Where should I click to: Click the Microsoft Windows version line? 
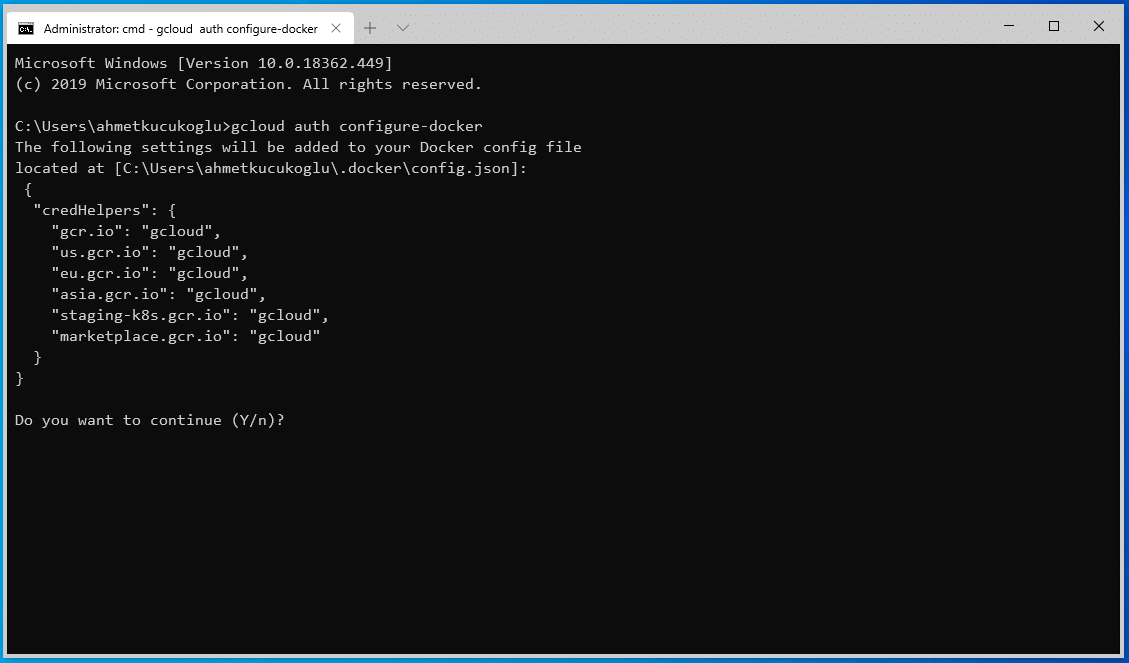(204, 63)
